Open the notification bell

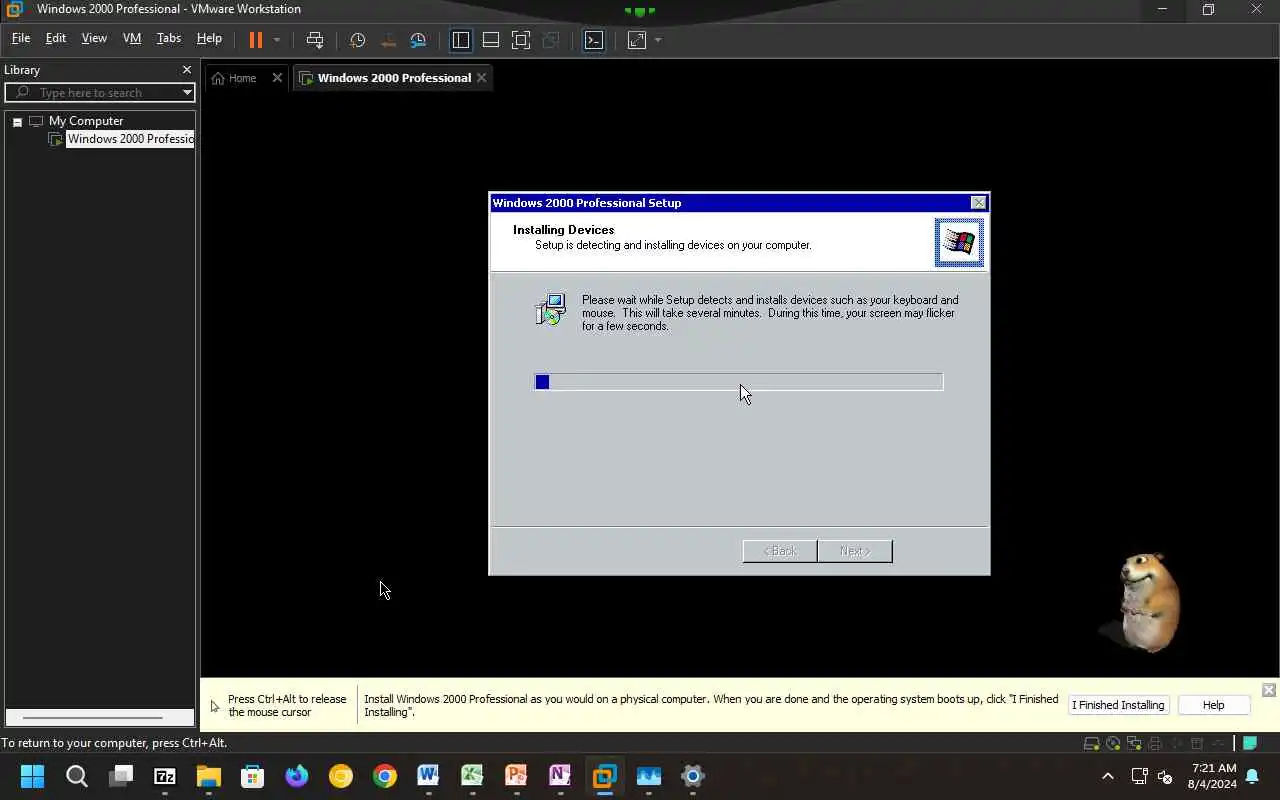(x=1252, y=776)
